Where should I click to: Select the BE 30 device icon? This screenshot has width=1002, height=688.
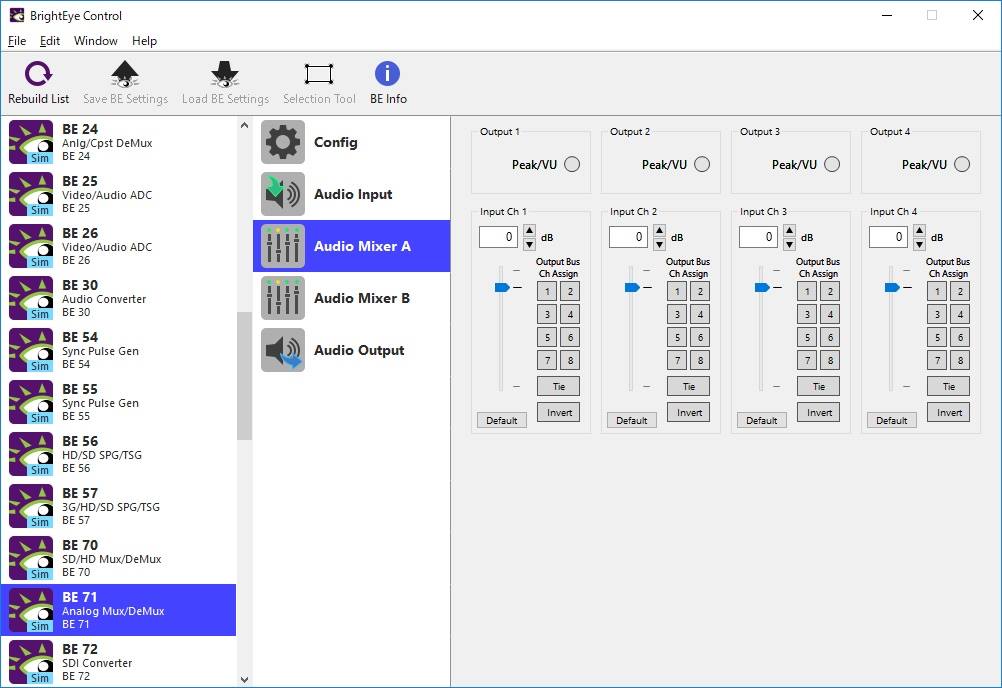click(31, 298)
